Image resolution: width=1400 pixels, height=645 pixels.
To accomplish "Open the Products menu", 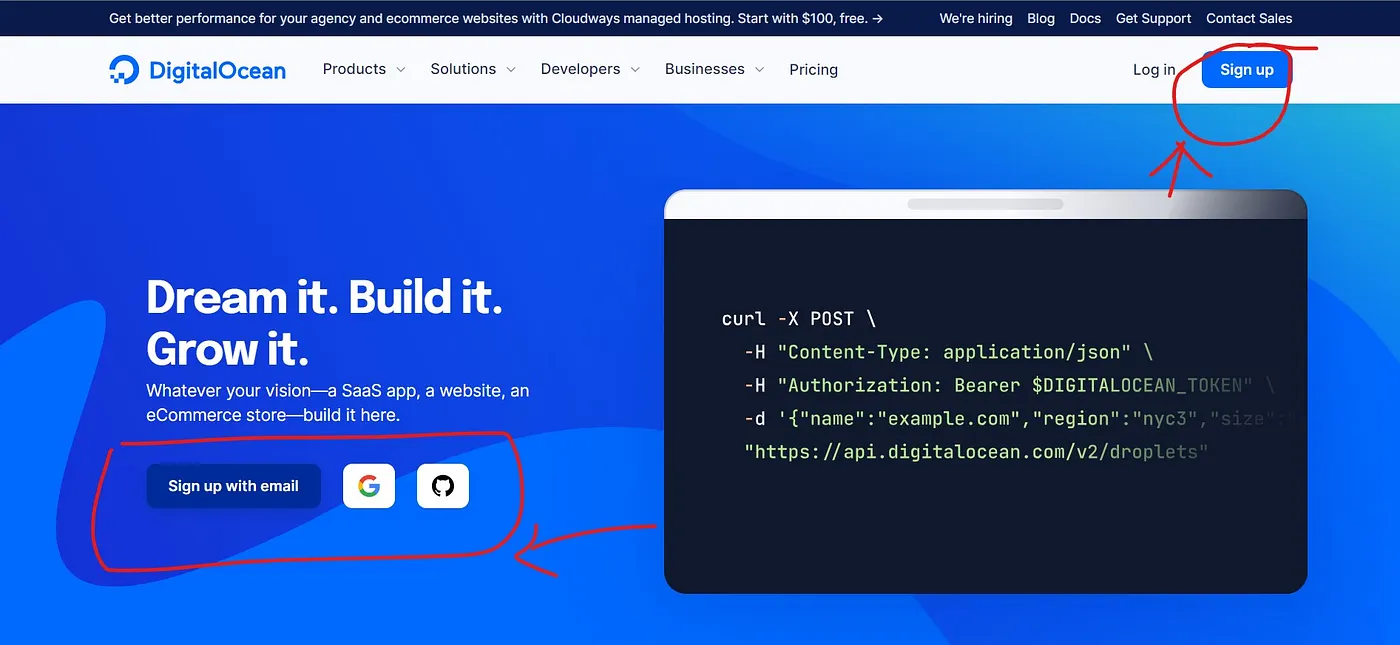I will coord(364,69).
